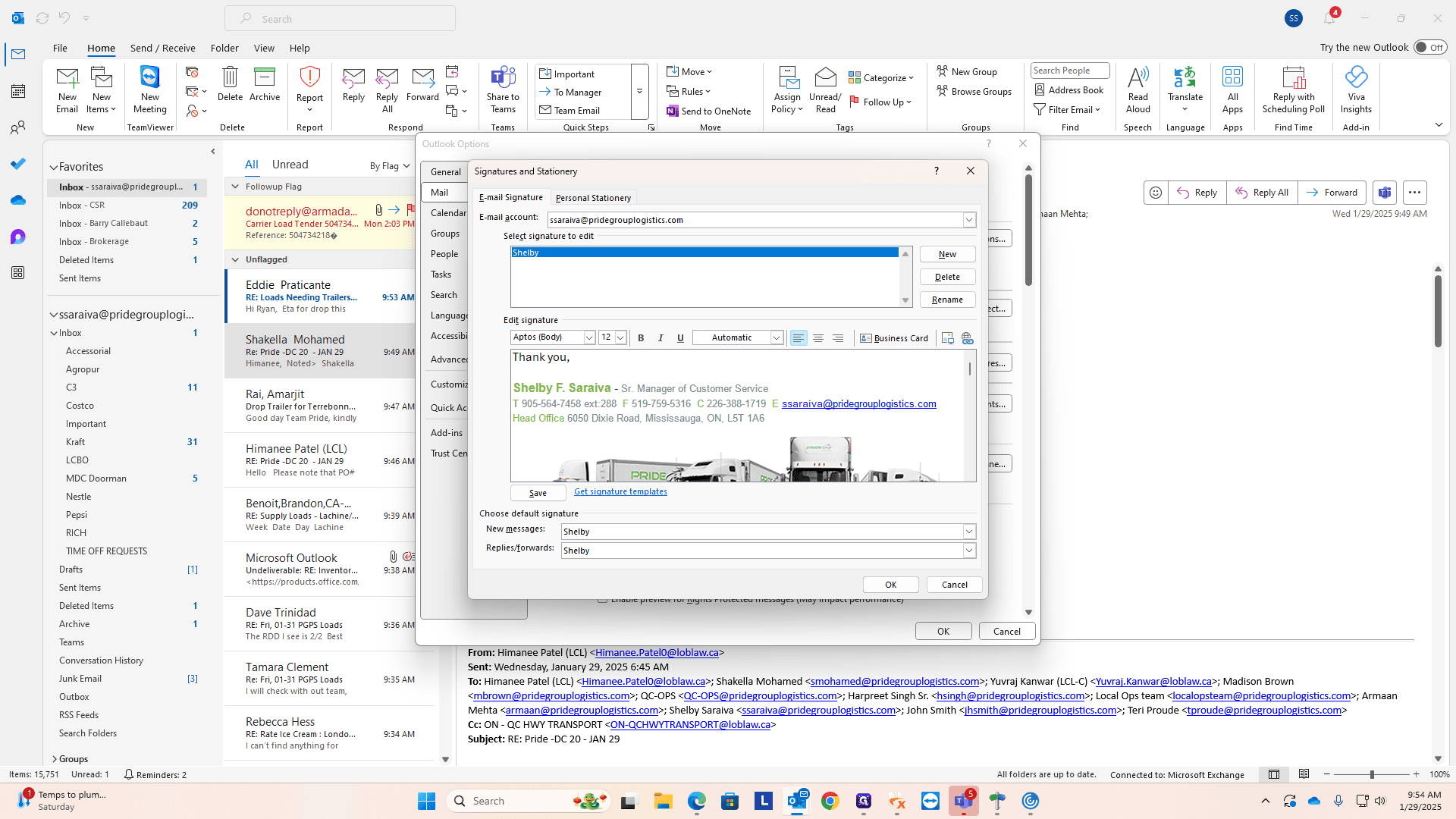Insert a Business Card into signature

[894, 338]
